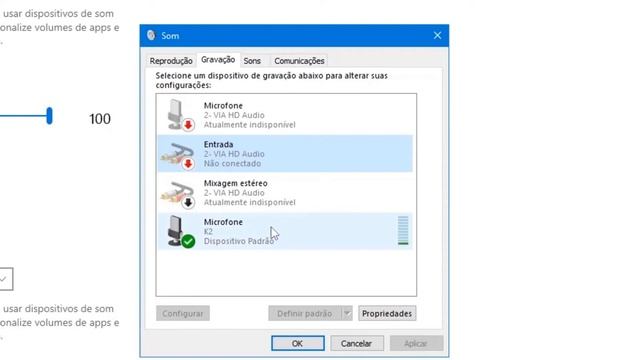Click the 'Não conectado' status text
The image size is (640, 360).
coord(232,163)
